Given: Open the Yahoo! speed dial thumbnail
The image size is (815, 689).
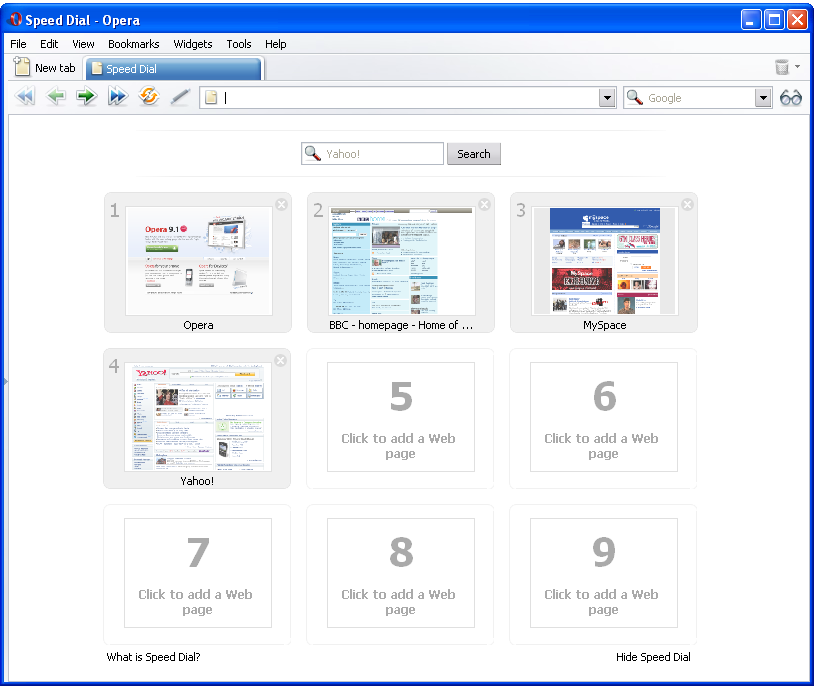Looking at the screenshot, I should point(197,417).
